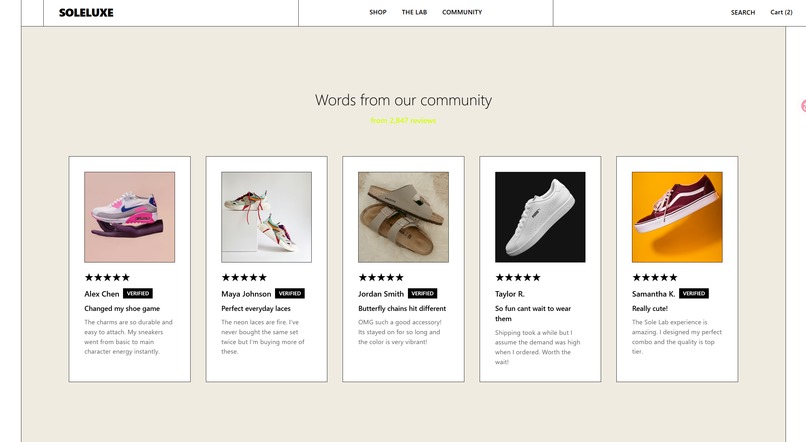Click review title "Butterfly chains hit different"

click(402, 308)
